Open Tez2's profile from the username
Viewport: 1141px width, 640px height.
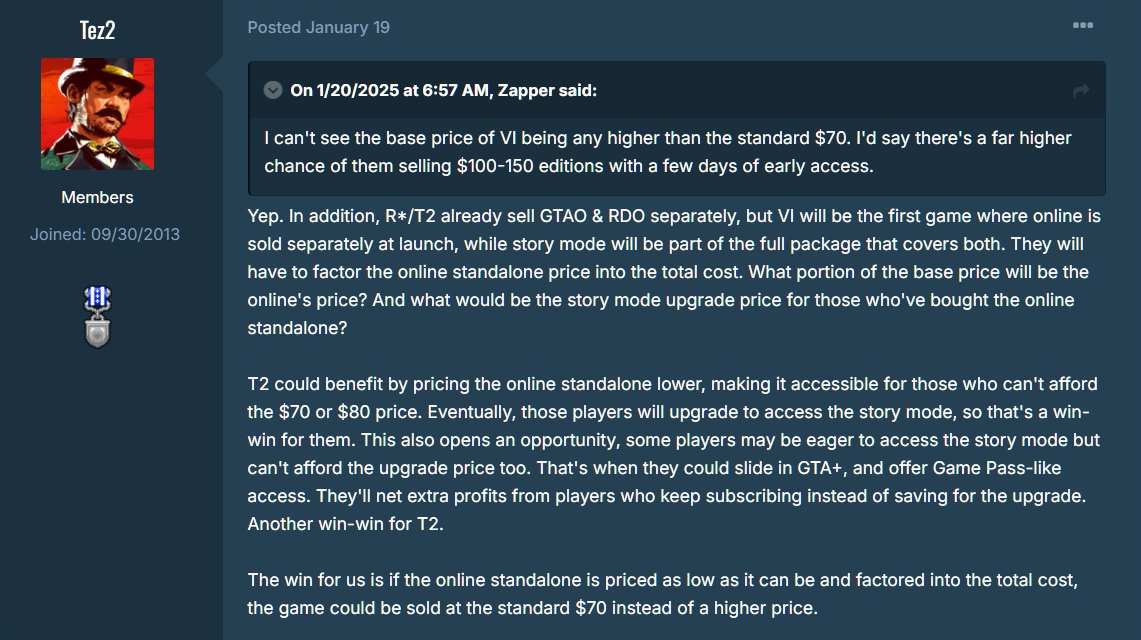98,30
